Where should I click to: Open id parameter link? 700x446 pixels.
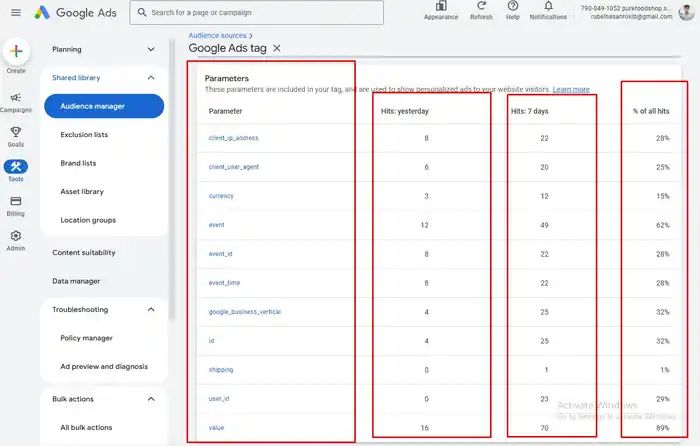point(212,341)
